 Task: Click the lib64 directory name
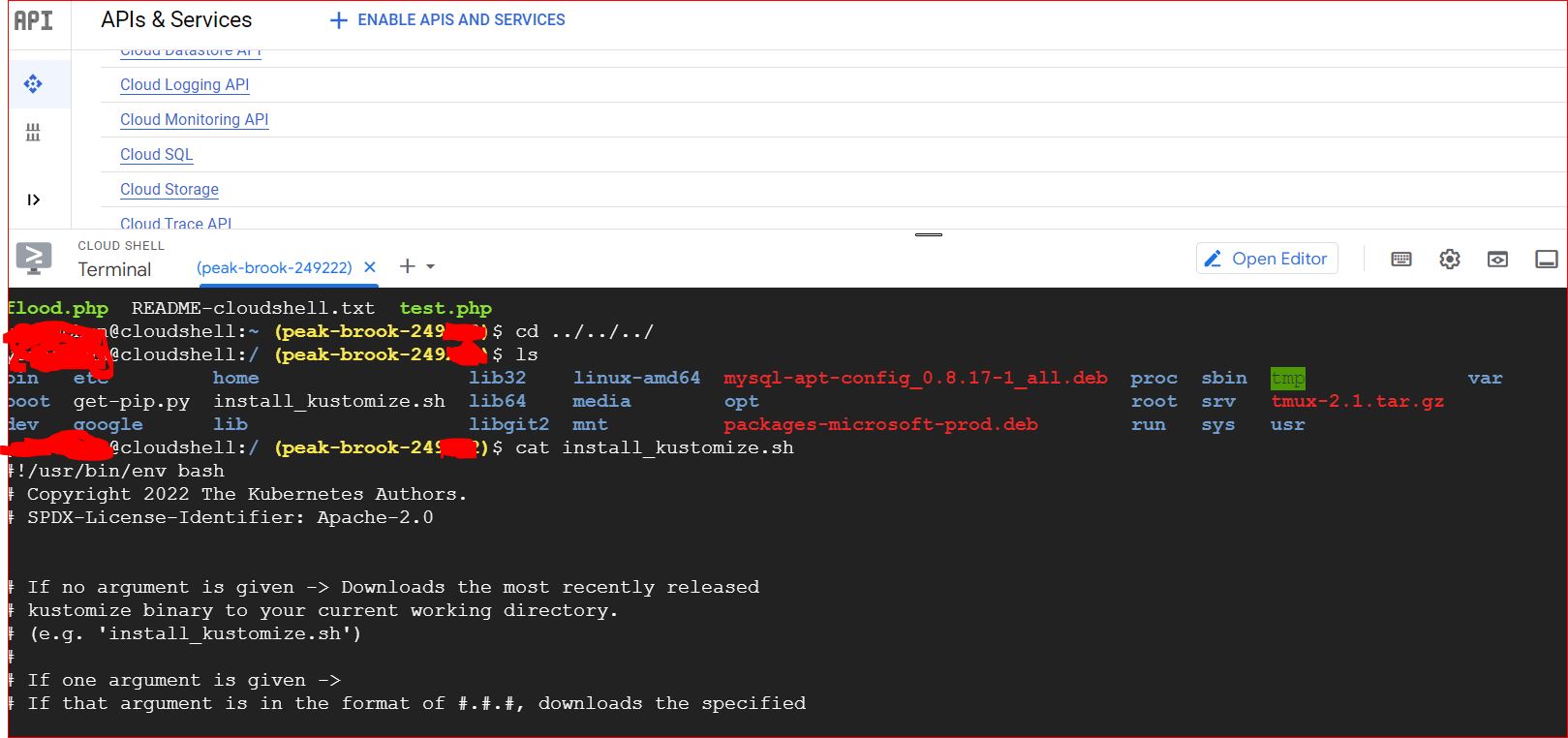pos(497,401)
